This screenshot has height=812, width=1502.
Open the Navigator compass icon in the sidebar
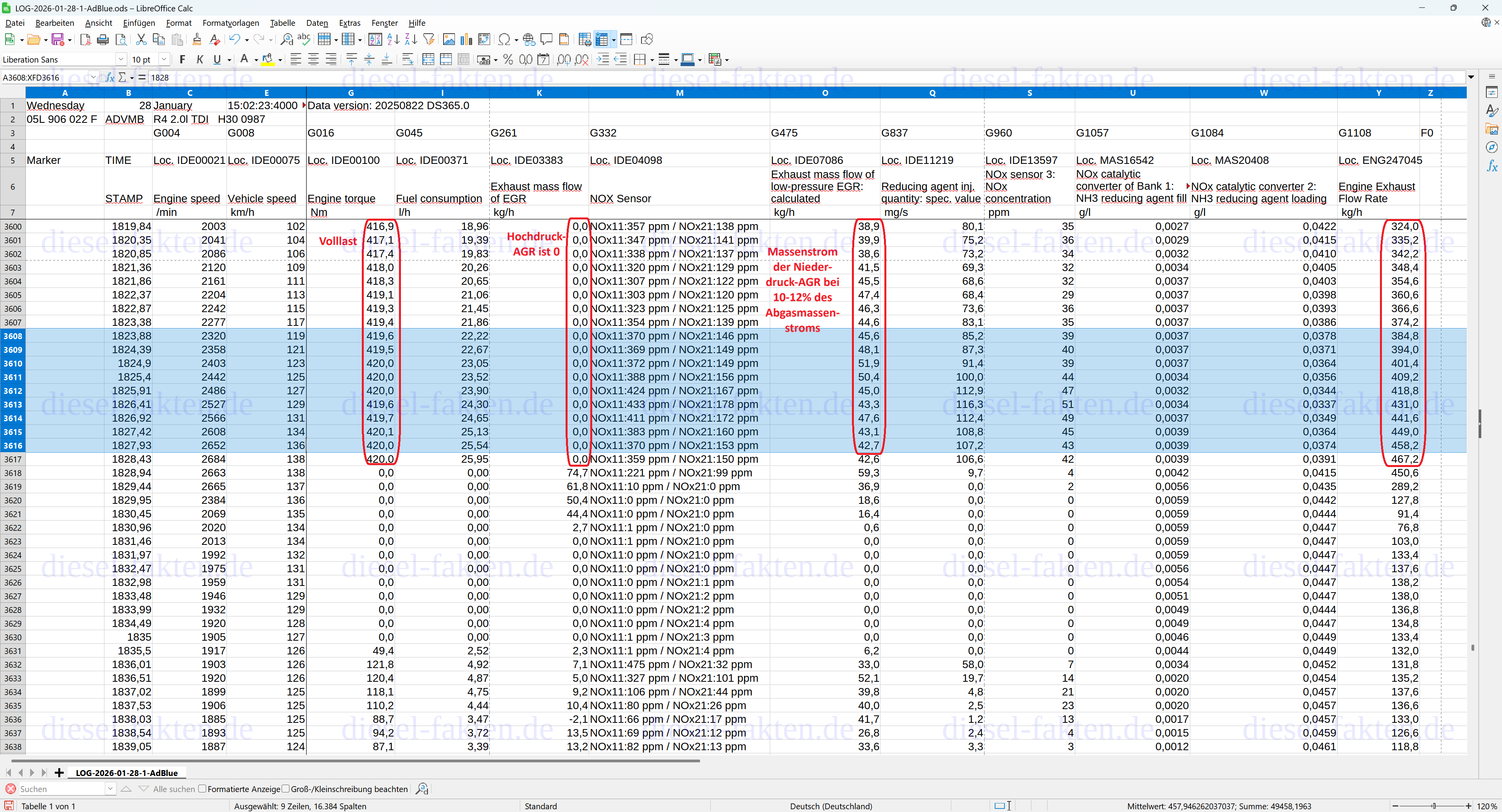point(1491,147)
